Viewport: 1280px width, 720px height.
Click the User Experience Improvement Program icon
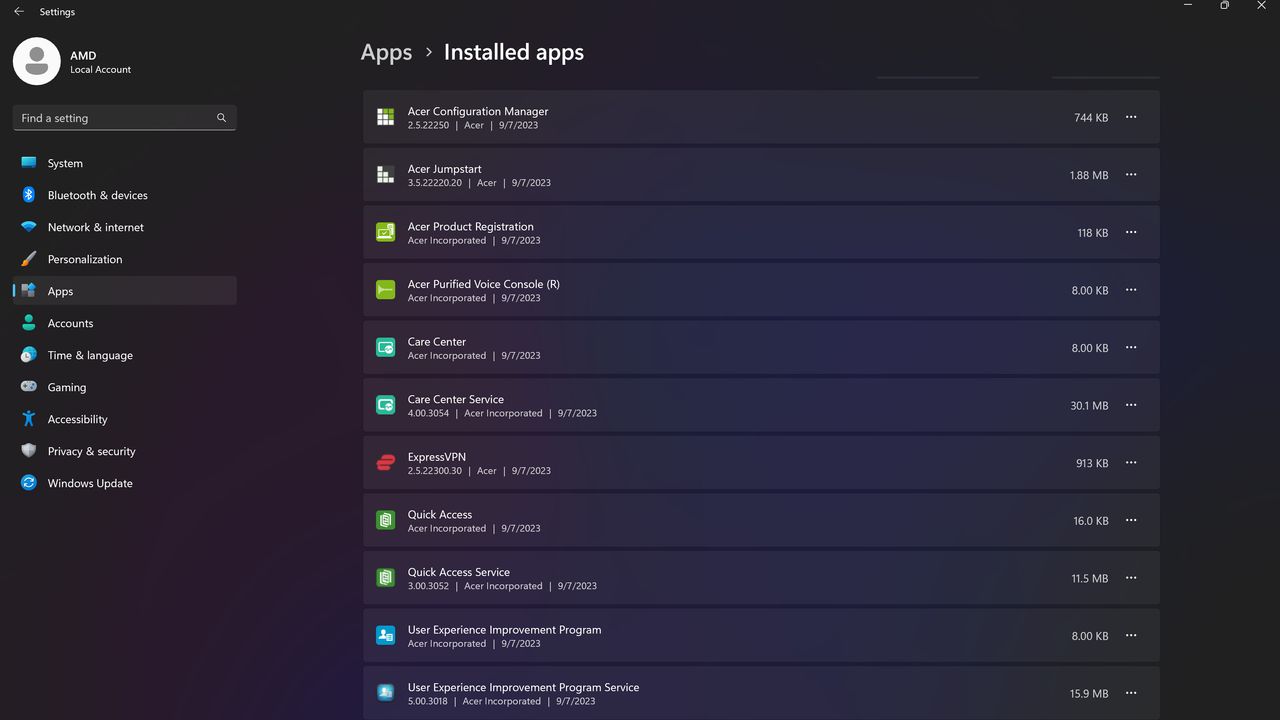tap(385, 636)
